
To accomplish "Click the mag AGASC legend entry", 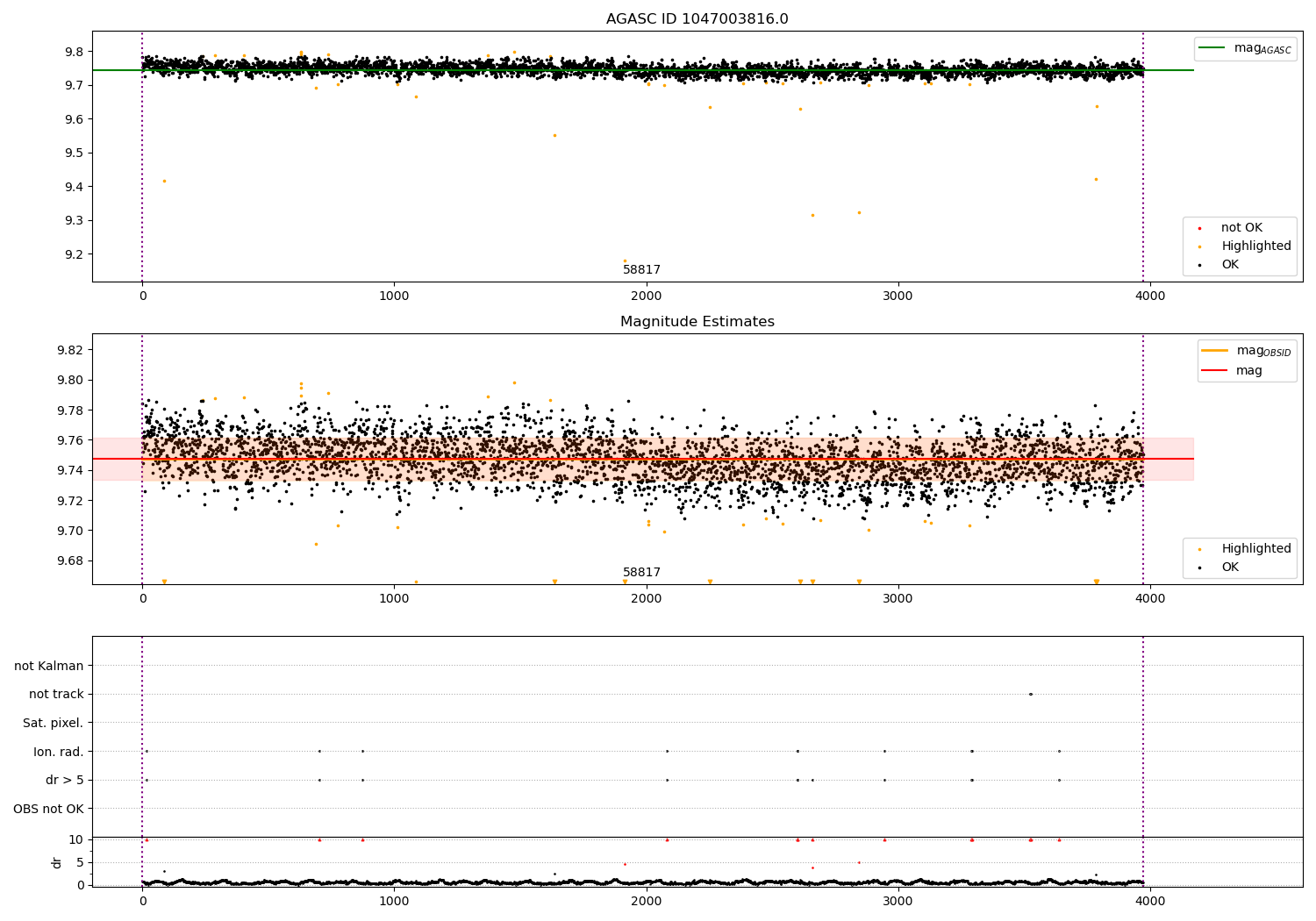I will click(x=1246, y=48).
